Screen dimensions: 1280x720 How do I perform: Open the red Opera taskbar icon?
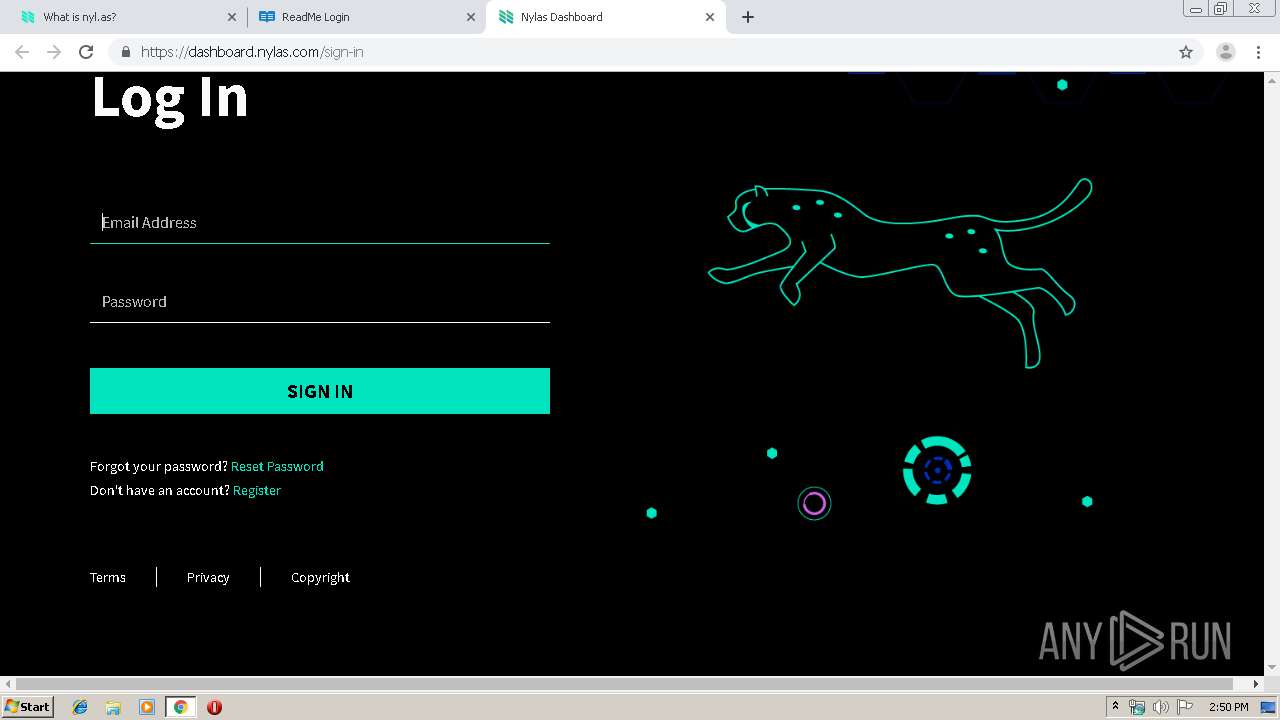click(214, 707)
